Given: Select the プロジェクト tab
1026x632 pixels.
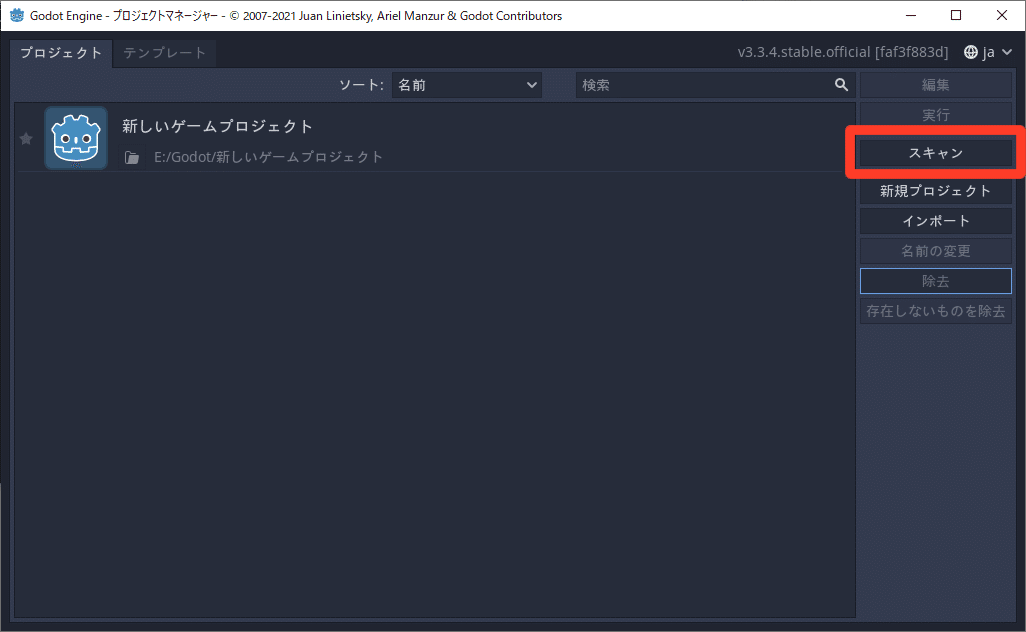Looking at the screenshot, I should 60,53.
